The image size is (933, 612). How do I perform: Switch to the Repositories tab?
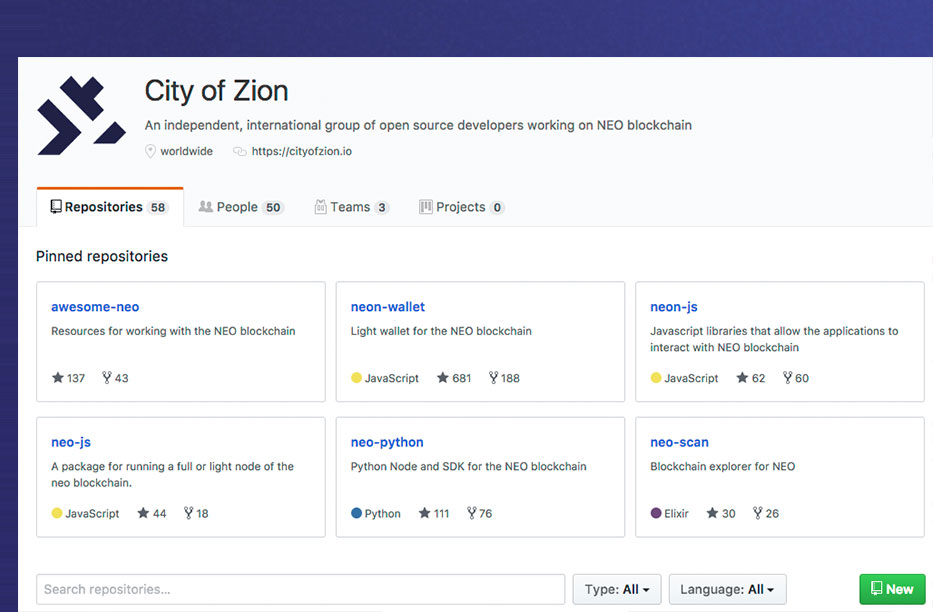(110, 207)
